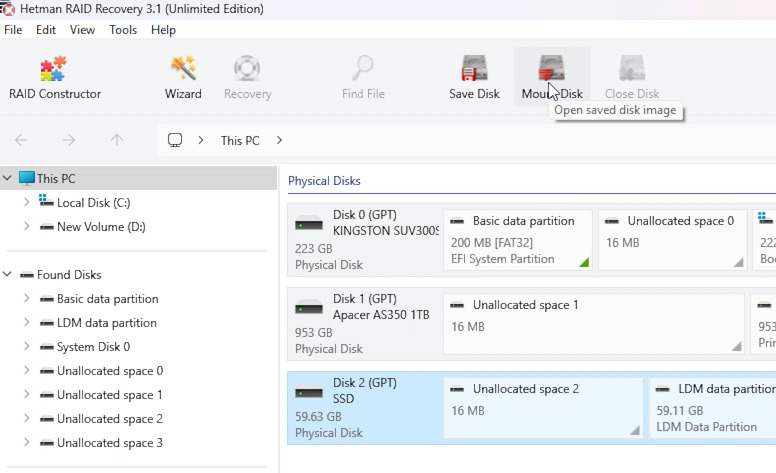Image resolution: width=776 pixels, height=473 pixels.
Task: Select Local Disk (C:) in tree
Action: (94, 203)
